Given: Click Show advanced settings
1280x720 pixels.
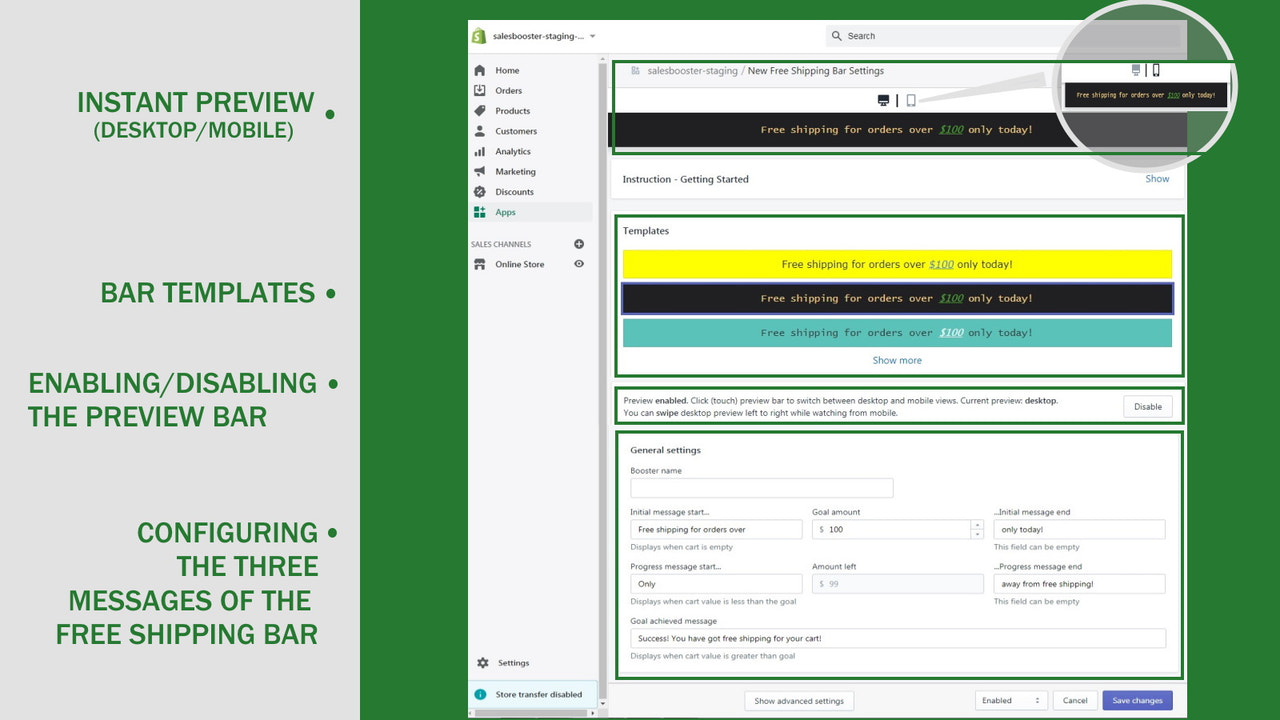Looking at the screenshot, I should pyautogui.click(x=798, y=700).
